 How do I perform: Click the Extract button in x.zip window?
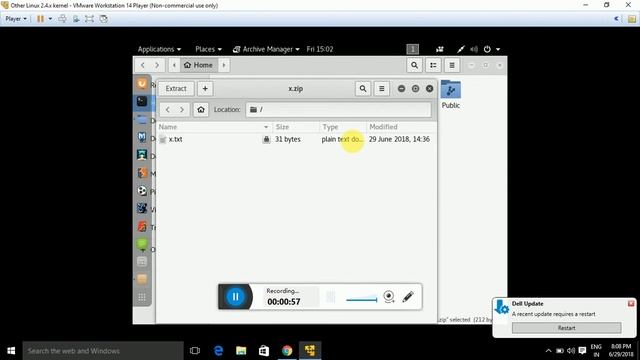coord(176,89)
